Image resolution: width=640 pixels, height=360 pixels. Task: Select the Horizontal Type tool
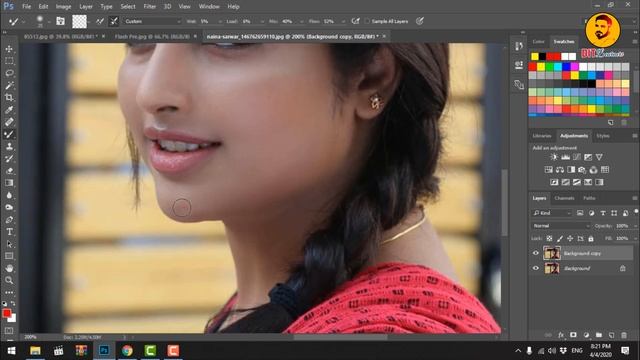click(9, 232)
